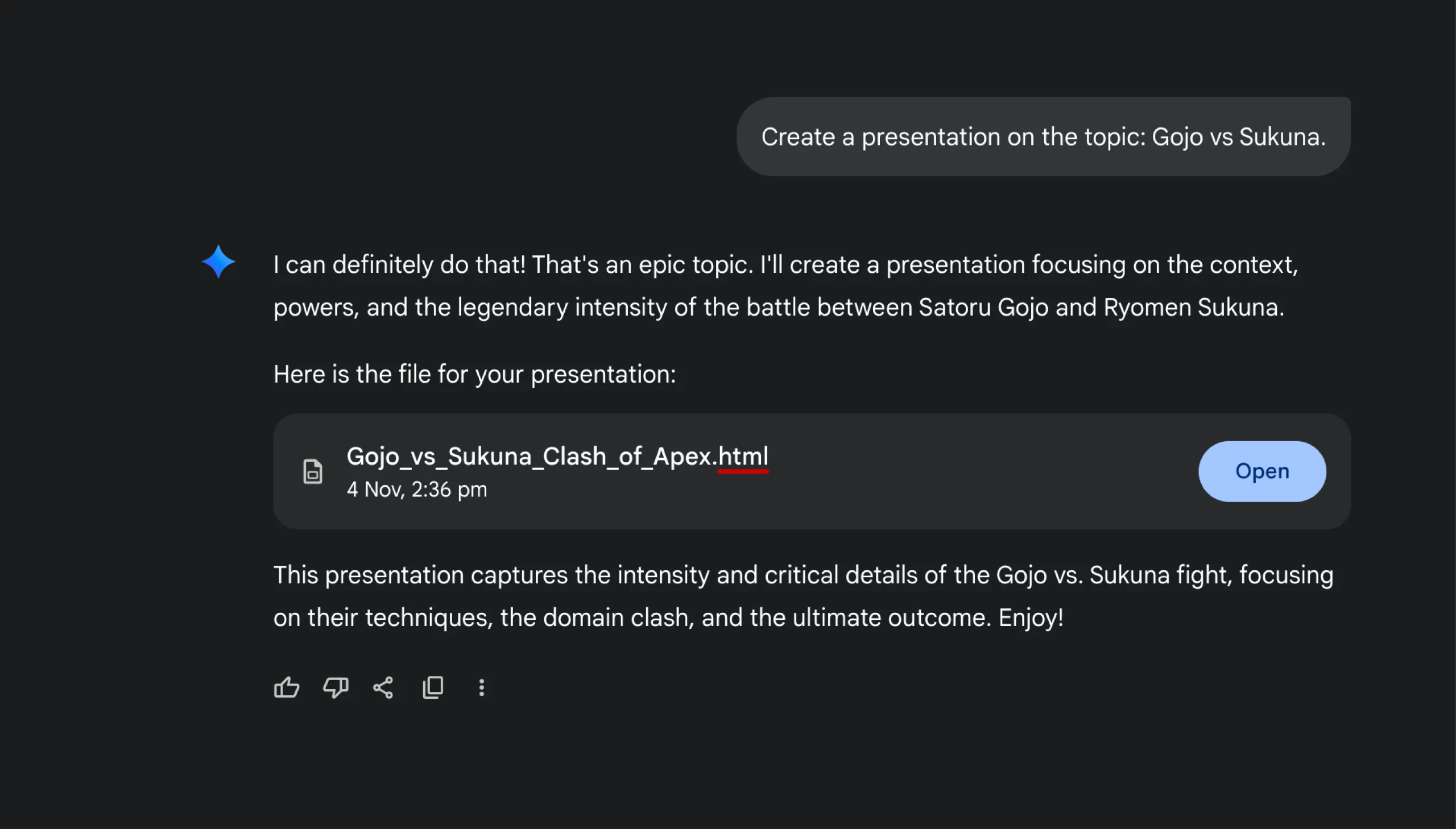The height and width of the screenshot is (829, 1456).
Task: Click the thumbs up icon
Action: tap(287, 687)
